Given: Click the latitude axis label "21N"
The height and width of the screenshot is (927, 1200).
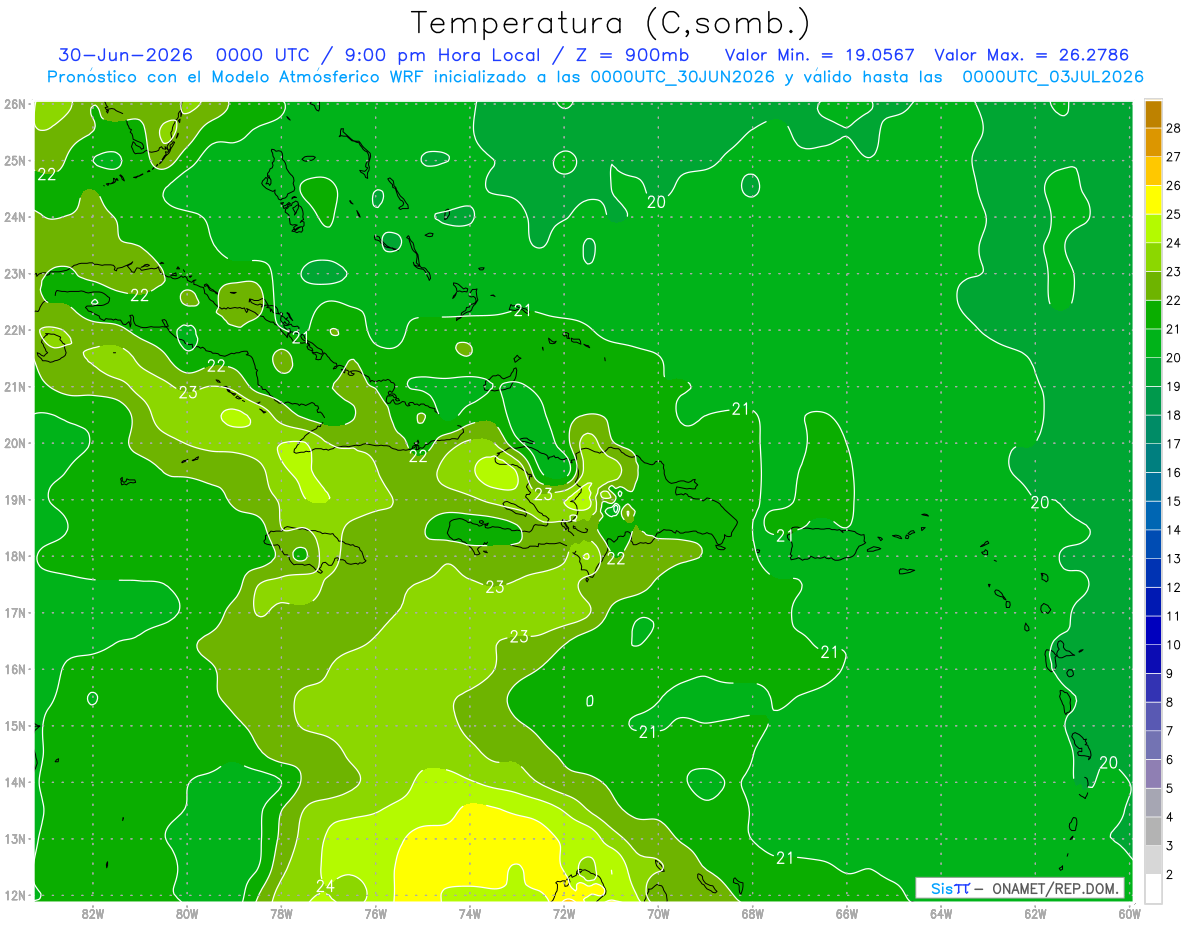Looking at the screenshot, I should (15, 386).
